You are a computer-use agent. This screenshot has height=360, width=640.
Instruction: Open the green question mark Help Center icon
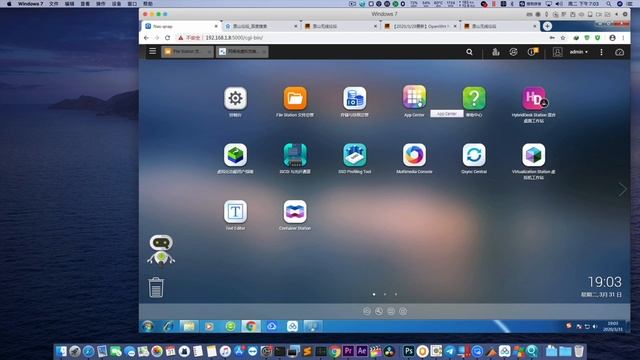point(474,98)
